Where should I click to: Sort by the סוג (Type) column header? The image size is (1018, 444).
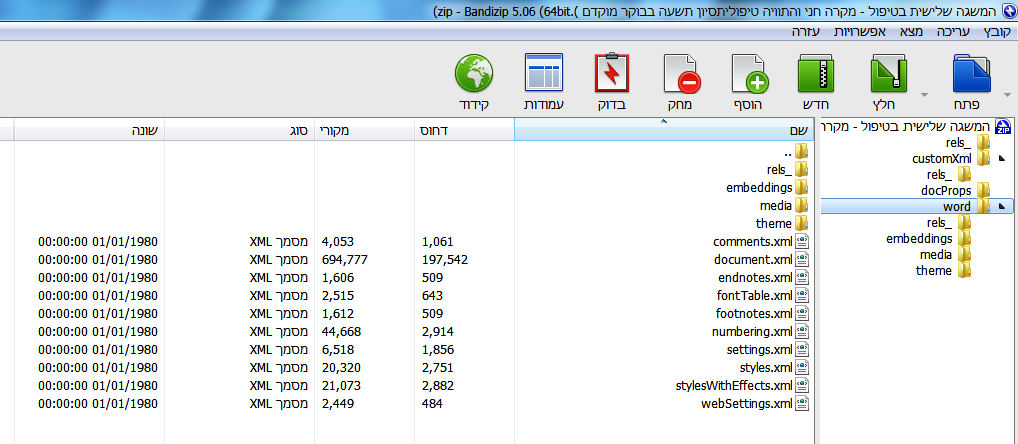click(240, 130)
